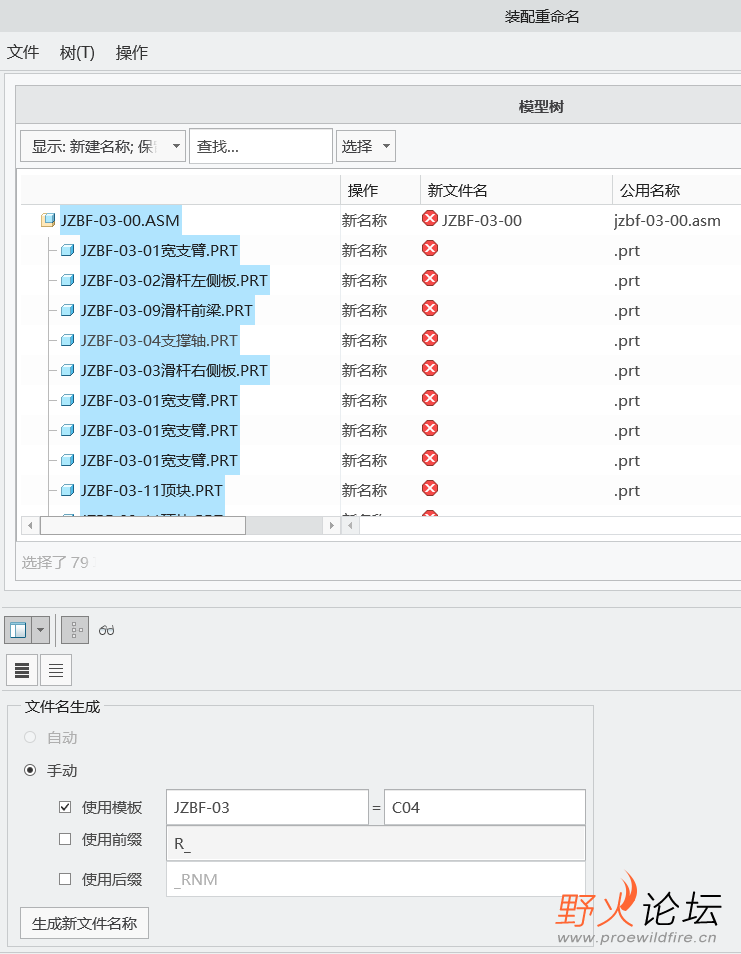The width and height of the screenshot is (741, 954).
Task: Select the 自动 radio button
Action: click(30, 737)
